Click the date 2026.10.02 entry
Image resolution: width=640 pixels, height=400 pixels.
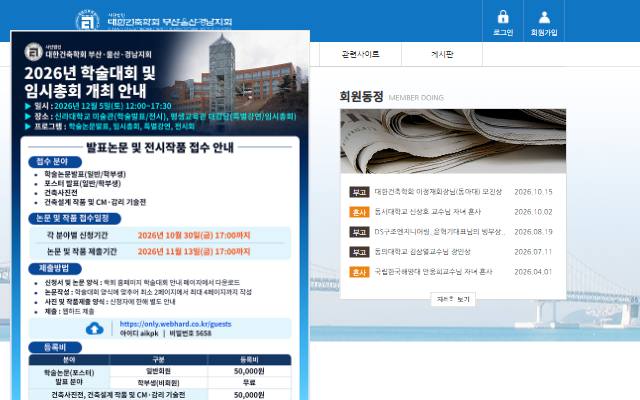[533, 212]
